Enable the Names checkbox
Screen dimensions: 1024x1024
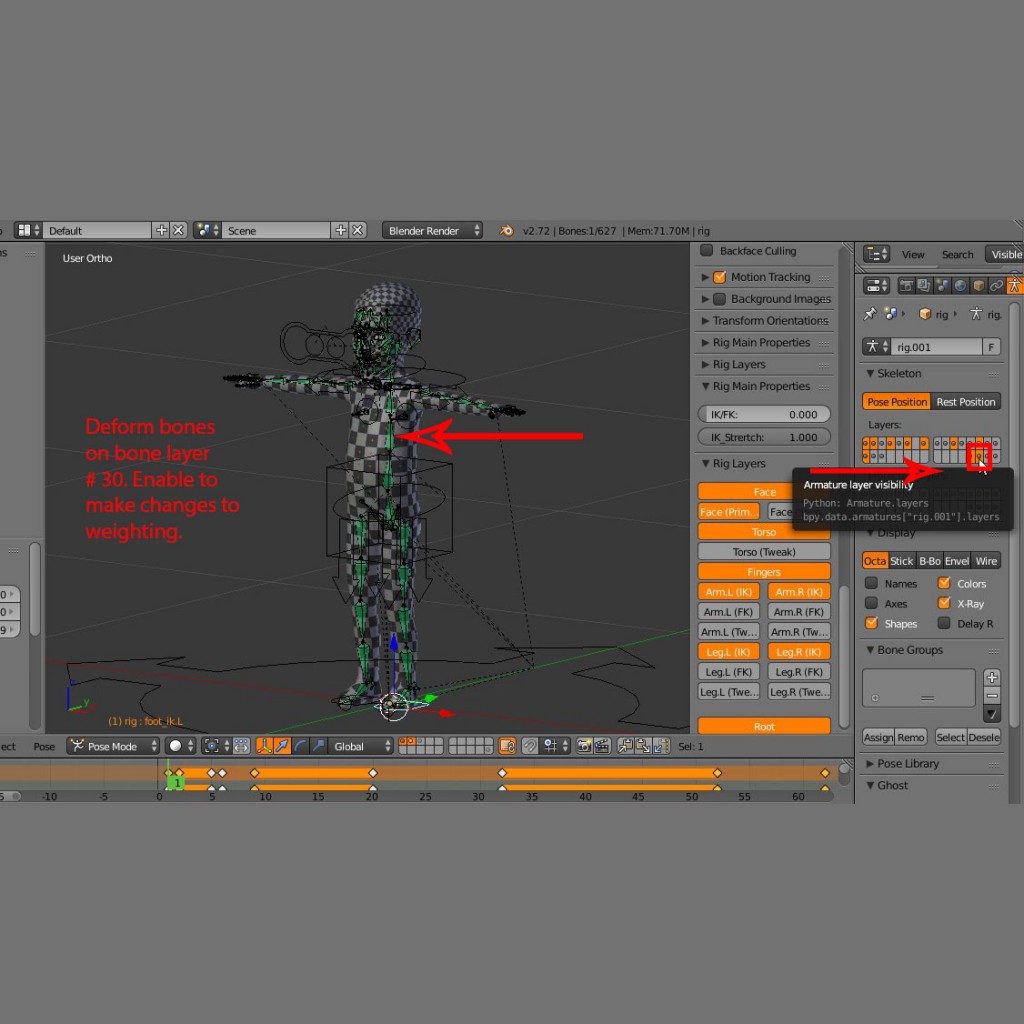[872, 584]
